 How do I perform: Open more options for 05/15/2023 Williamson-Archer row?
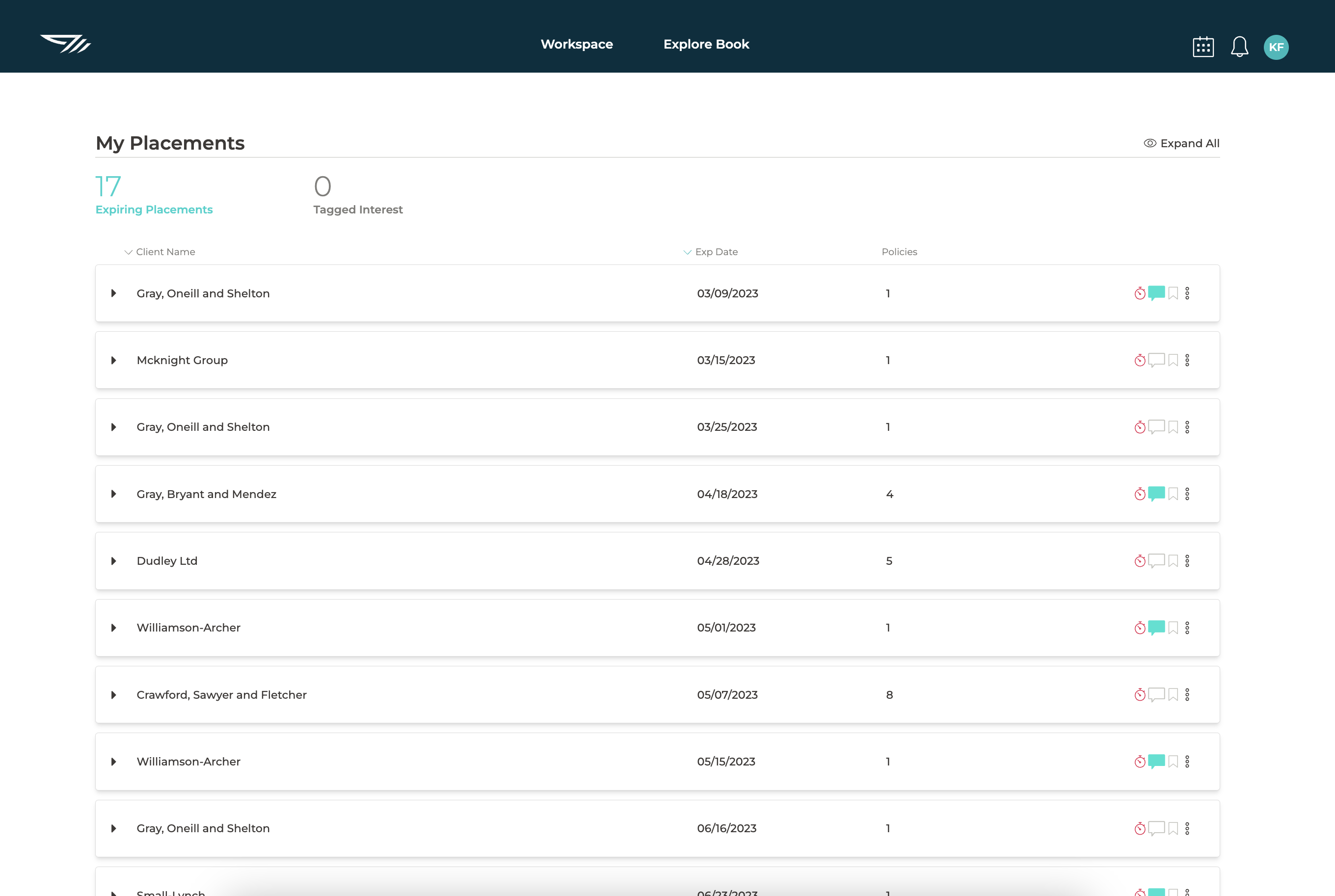(1187, 761)
